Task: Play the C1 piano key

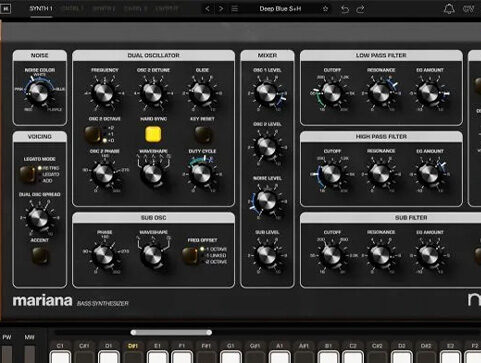Action: tap(60, 357)
